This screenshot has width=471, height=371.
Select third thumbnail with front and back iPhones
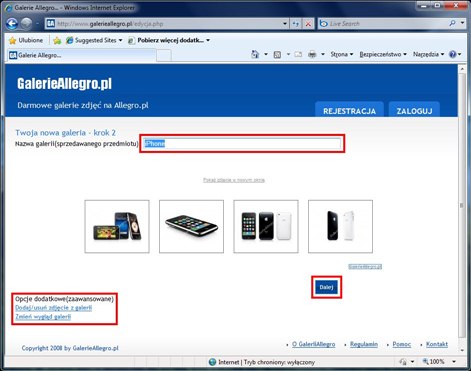coord(266,226)
